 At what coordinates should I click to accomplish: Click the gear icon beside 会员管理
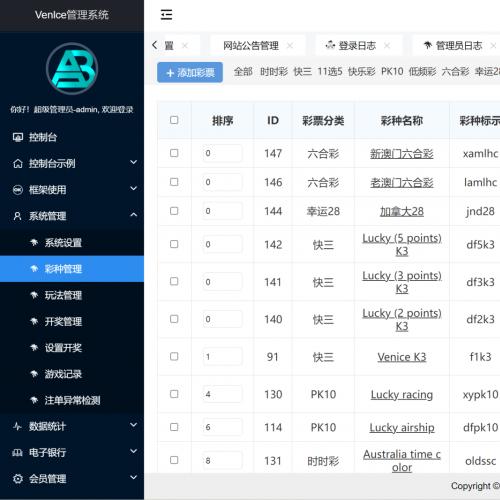[18, 479]
